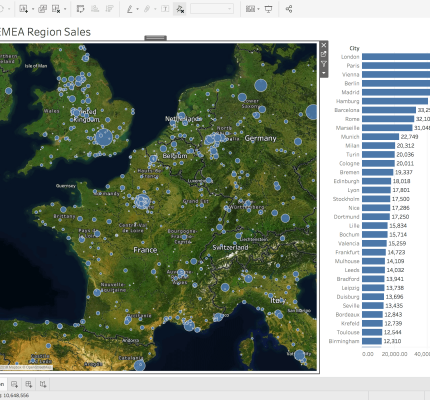Screen dimensions: 430x400
Task: Click the Bochum city label
Action: pyautogui.click(x=349, y=235)
